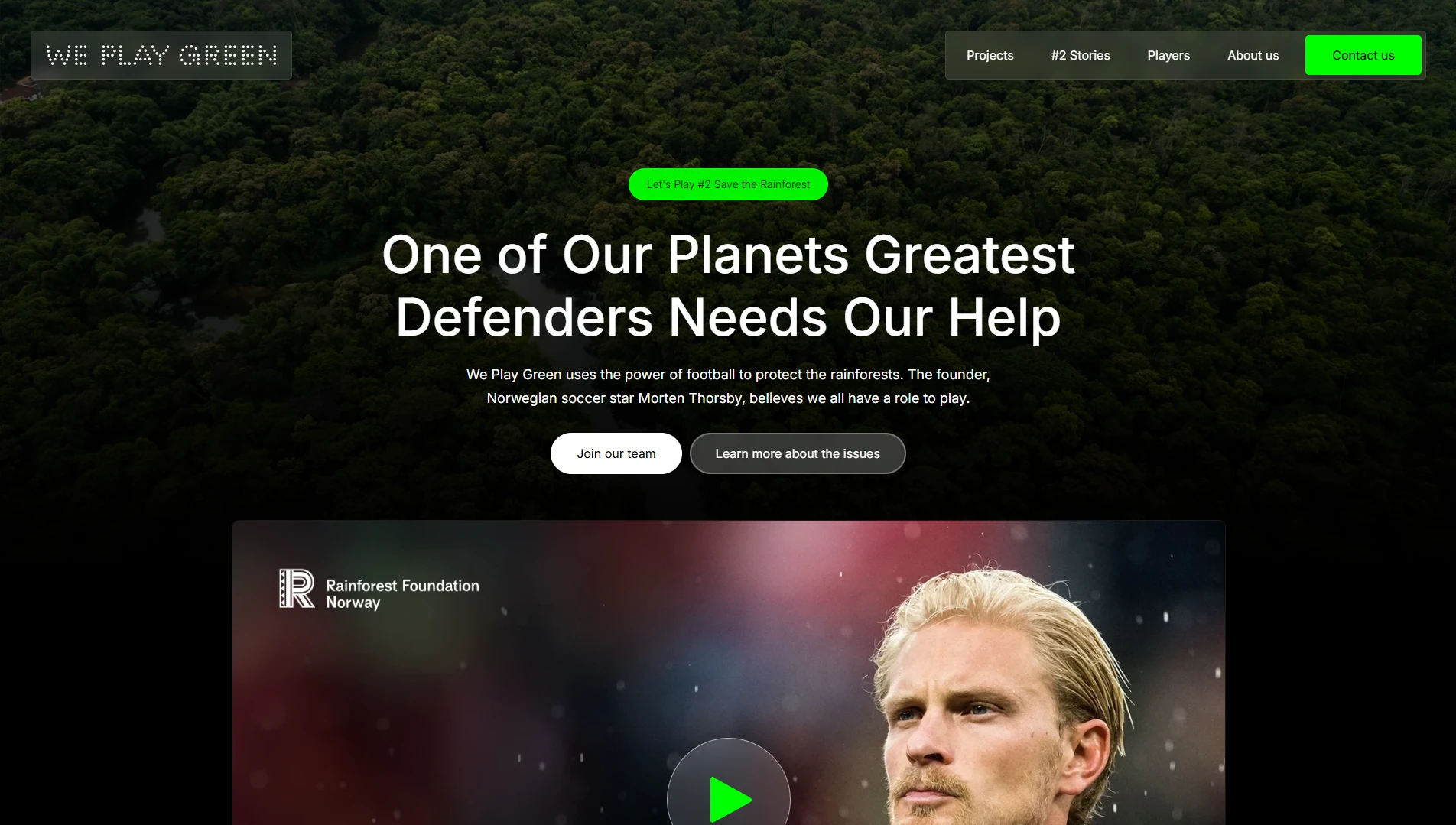
Task: Select the 'Let's Play #2 Save the Rainforest' pill
Action: tap(728, 184)
